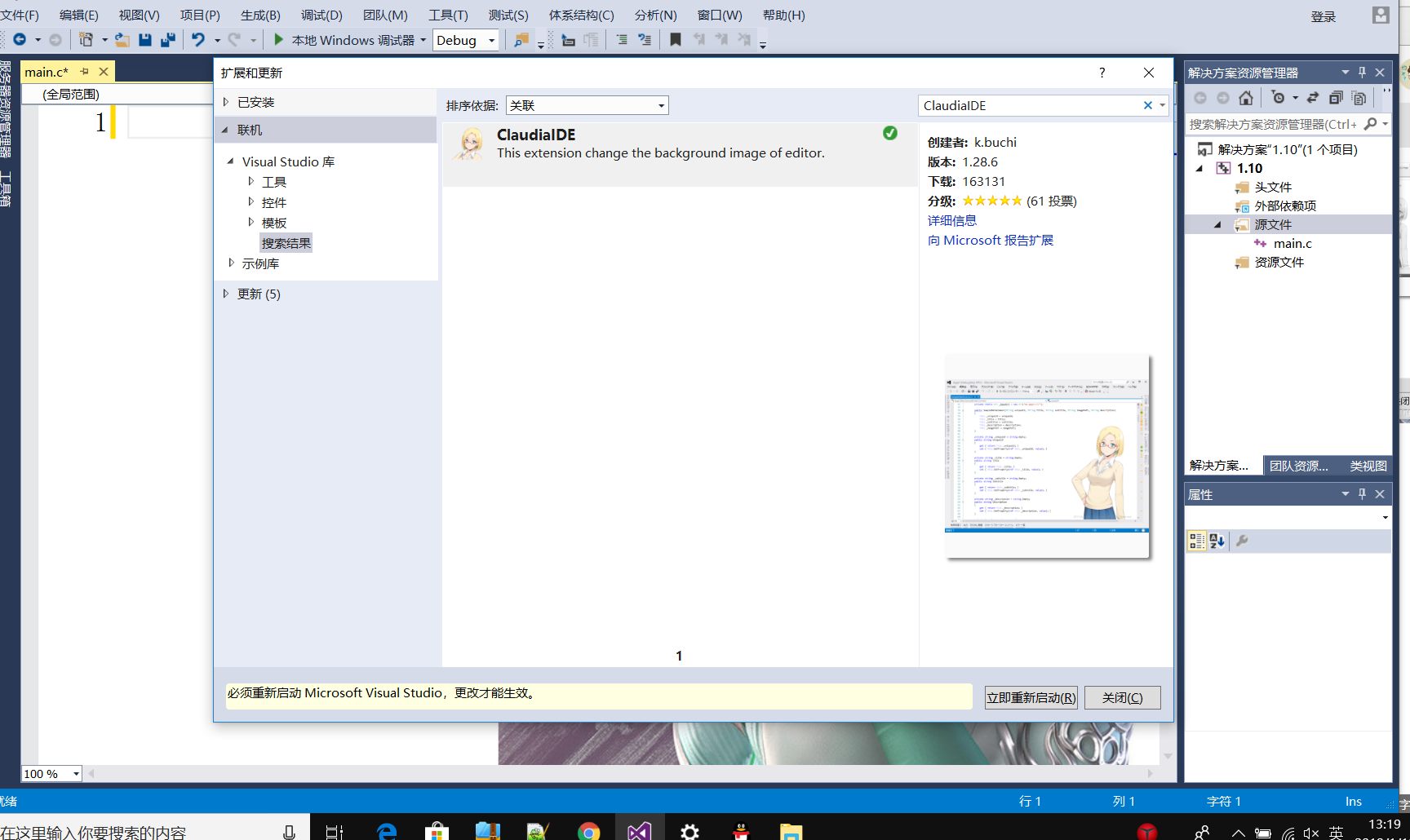1410x840 pixels.
Task: Click the magnifier in Solution Explorer search
Action: tap(1370, 124)
